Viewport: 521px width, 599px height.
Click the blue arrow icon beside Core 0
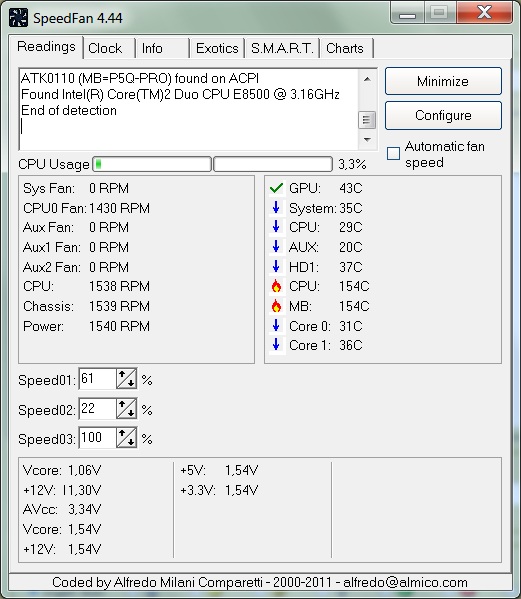(x=276, y=325)
